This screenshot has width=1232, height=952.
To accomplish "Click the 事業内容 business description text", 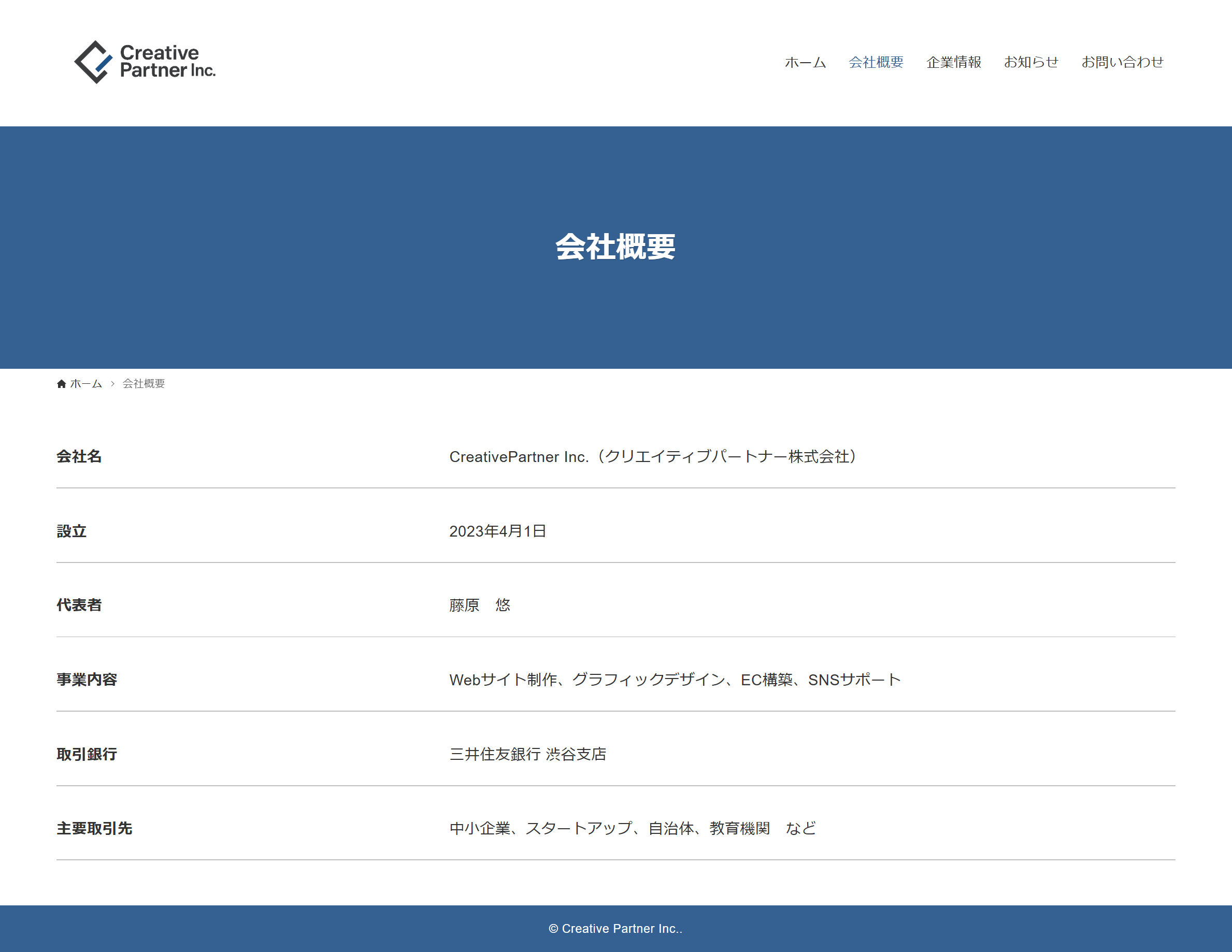I will click(675, 680).
